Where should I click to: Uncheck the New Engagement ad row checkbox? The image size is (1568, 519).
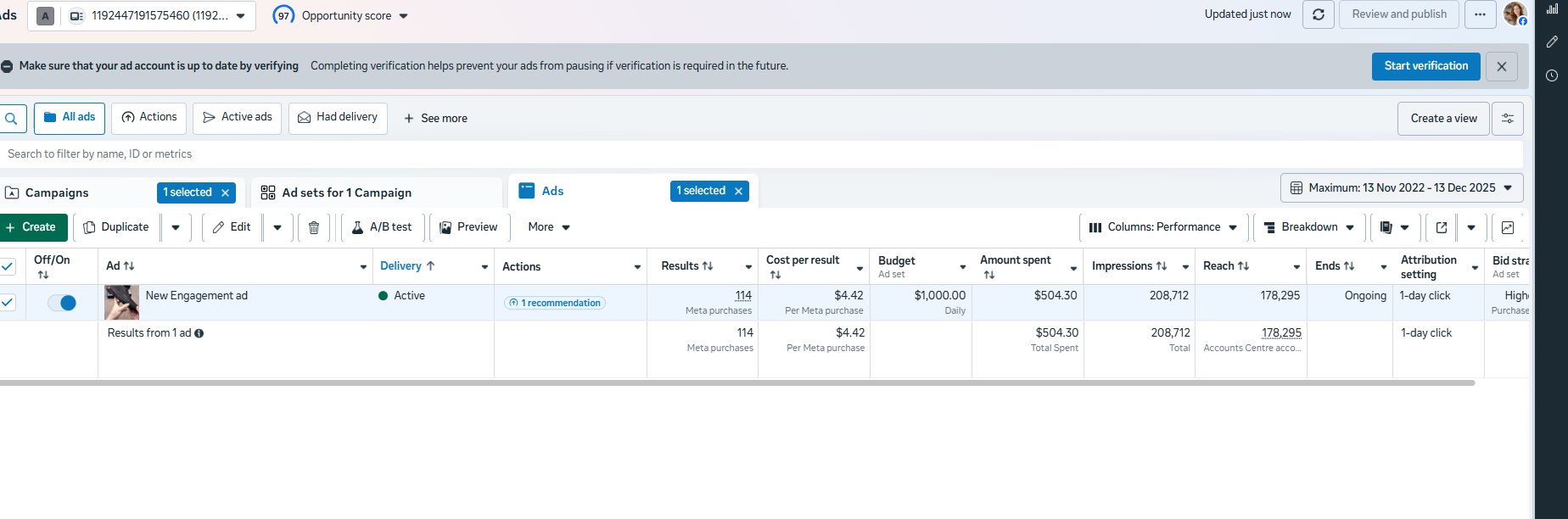pos(8,302)
